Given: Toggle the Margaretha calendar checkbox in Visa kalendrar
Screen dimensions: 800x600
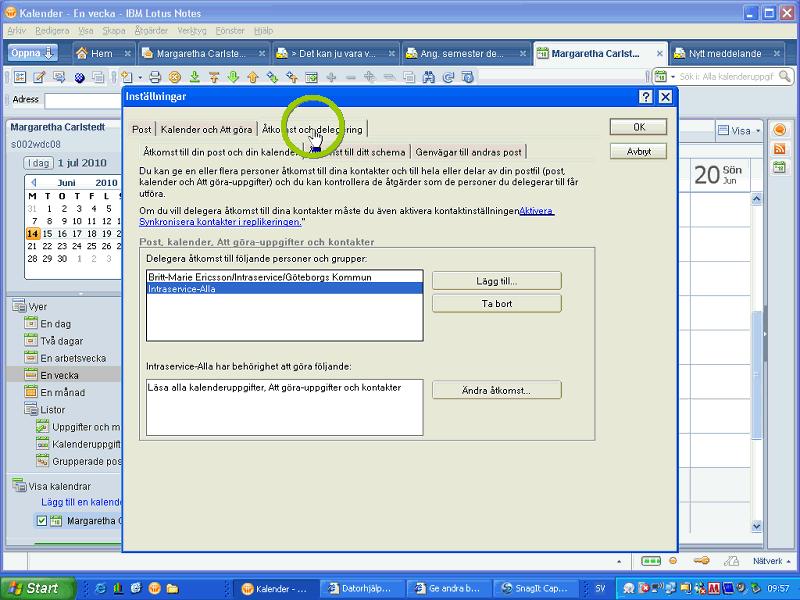Looking at the screenshot, I should point(42,521).
